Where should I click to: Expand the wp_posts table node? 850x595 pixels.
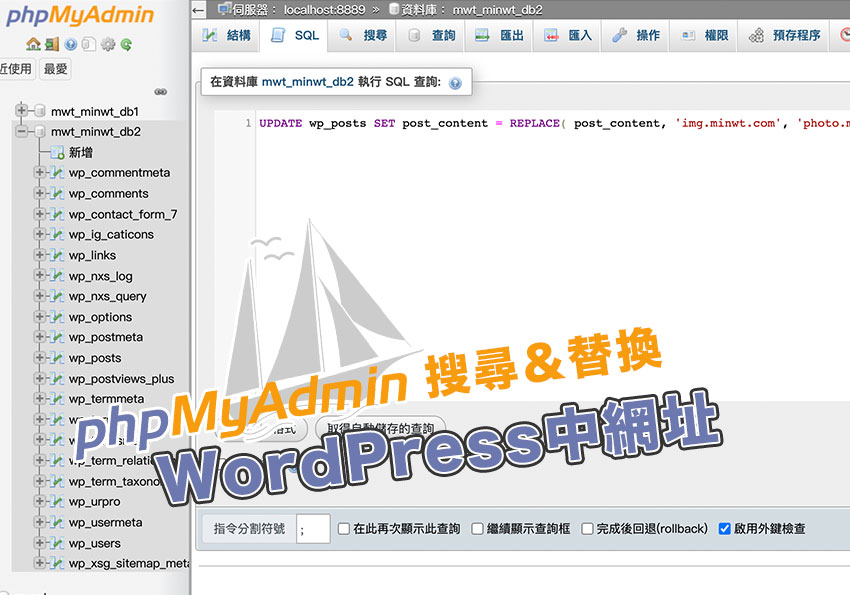(x=39, y=358)
